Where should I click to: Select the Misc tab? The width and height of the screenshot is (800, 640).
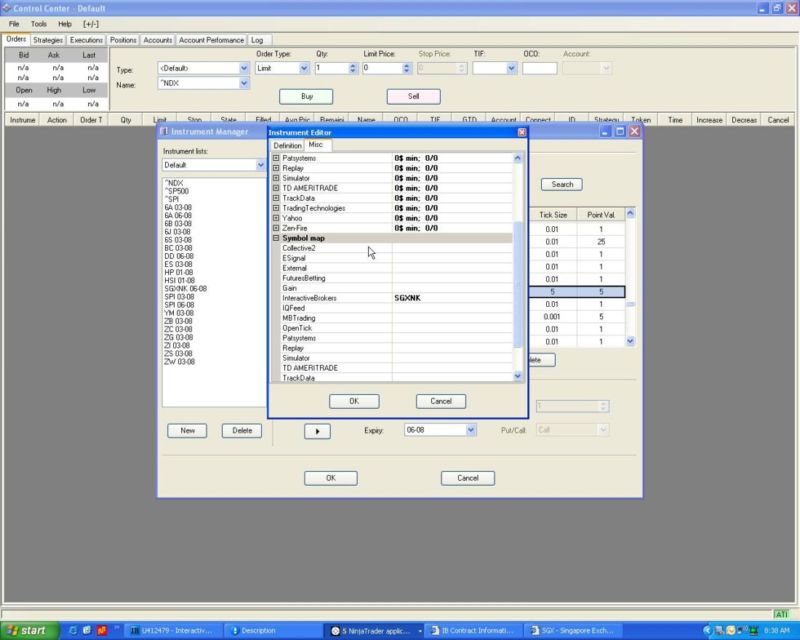point(317,145)
